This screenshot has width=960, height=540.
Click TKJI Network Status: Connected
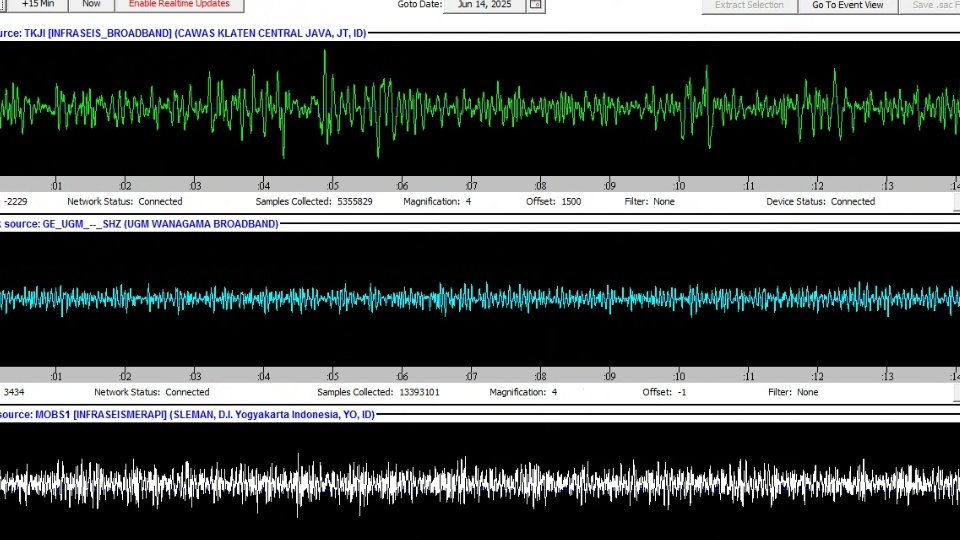125,201
